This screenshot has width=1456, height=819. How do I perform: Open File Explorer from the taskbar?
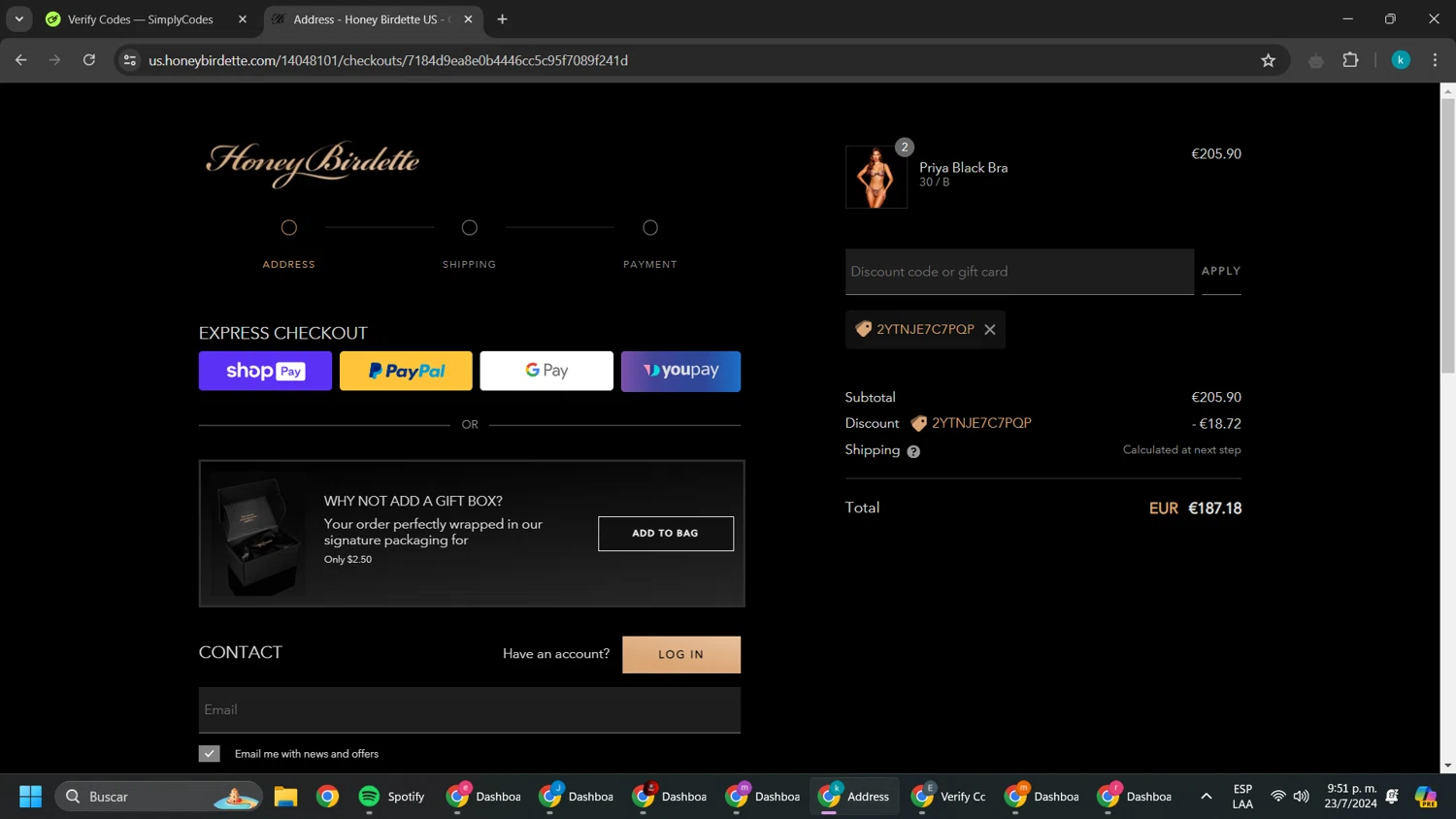[285, 797]
